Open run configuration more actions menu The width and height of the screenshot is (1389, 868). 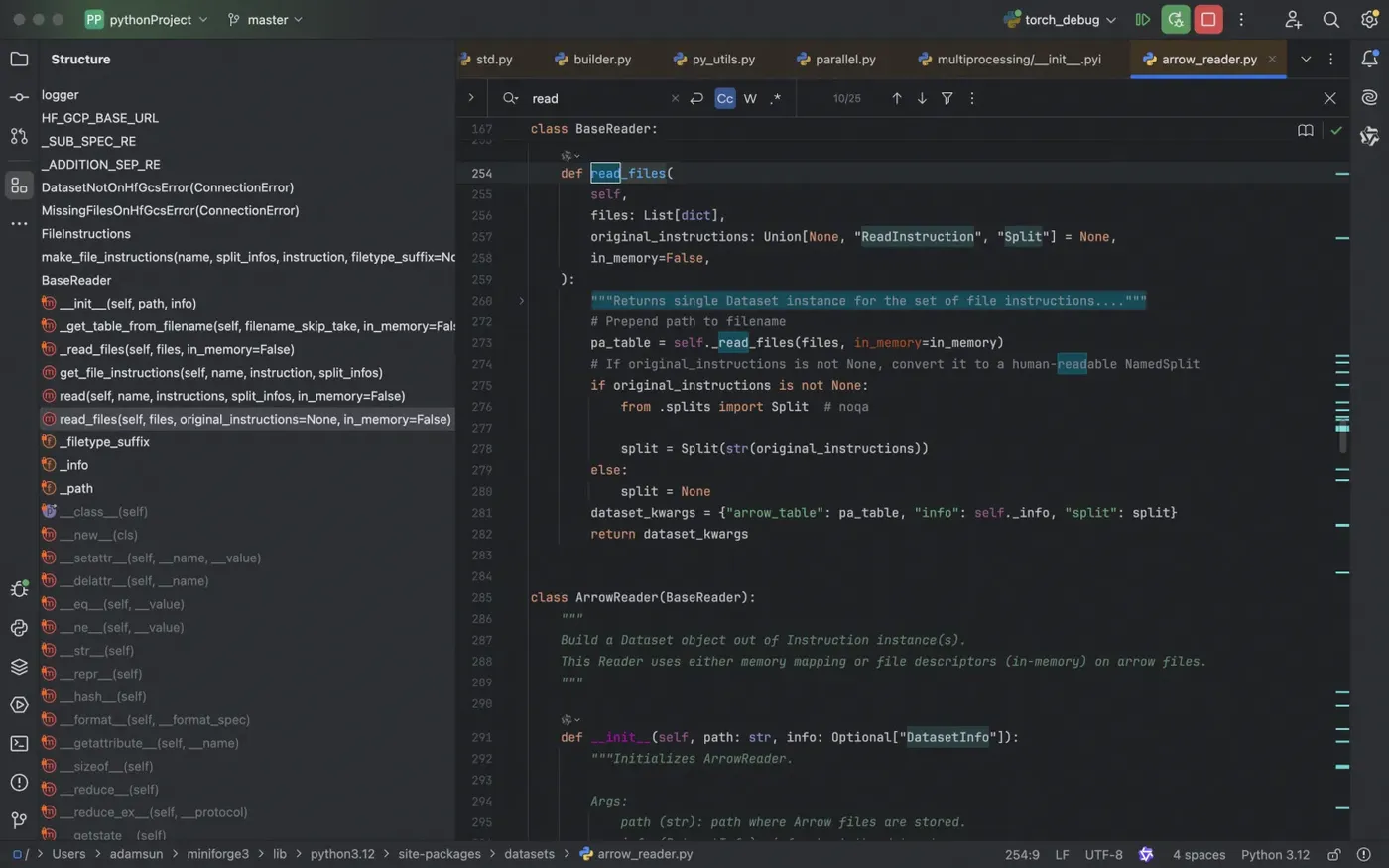(1241, 19)
